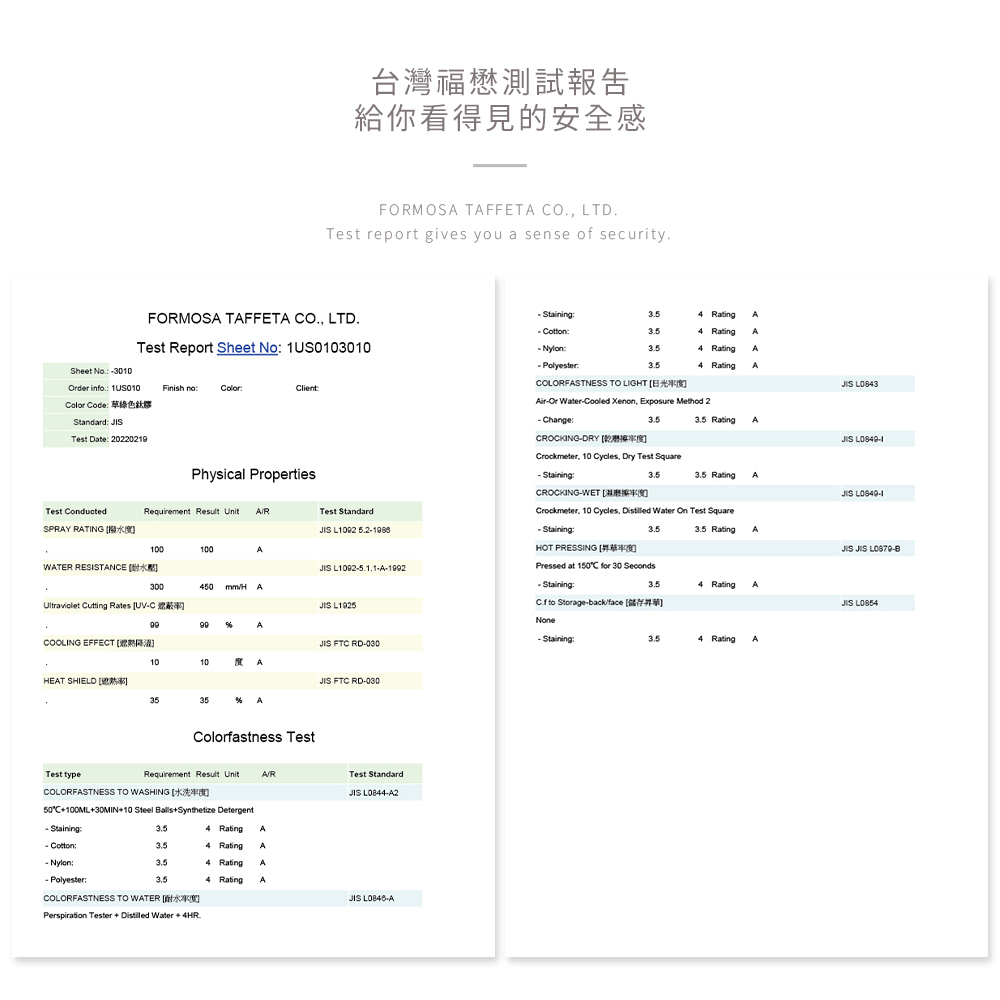Click the Test Conducted column header
1000x1000 pixels.
pyautogui.click(x=76, y=511)
